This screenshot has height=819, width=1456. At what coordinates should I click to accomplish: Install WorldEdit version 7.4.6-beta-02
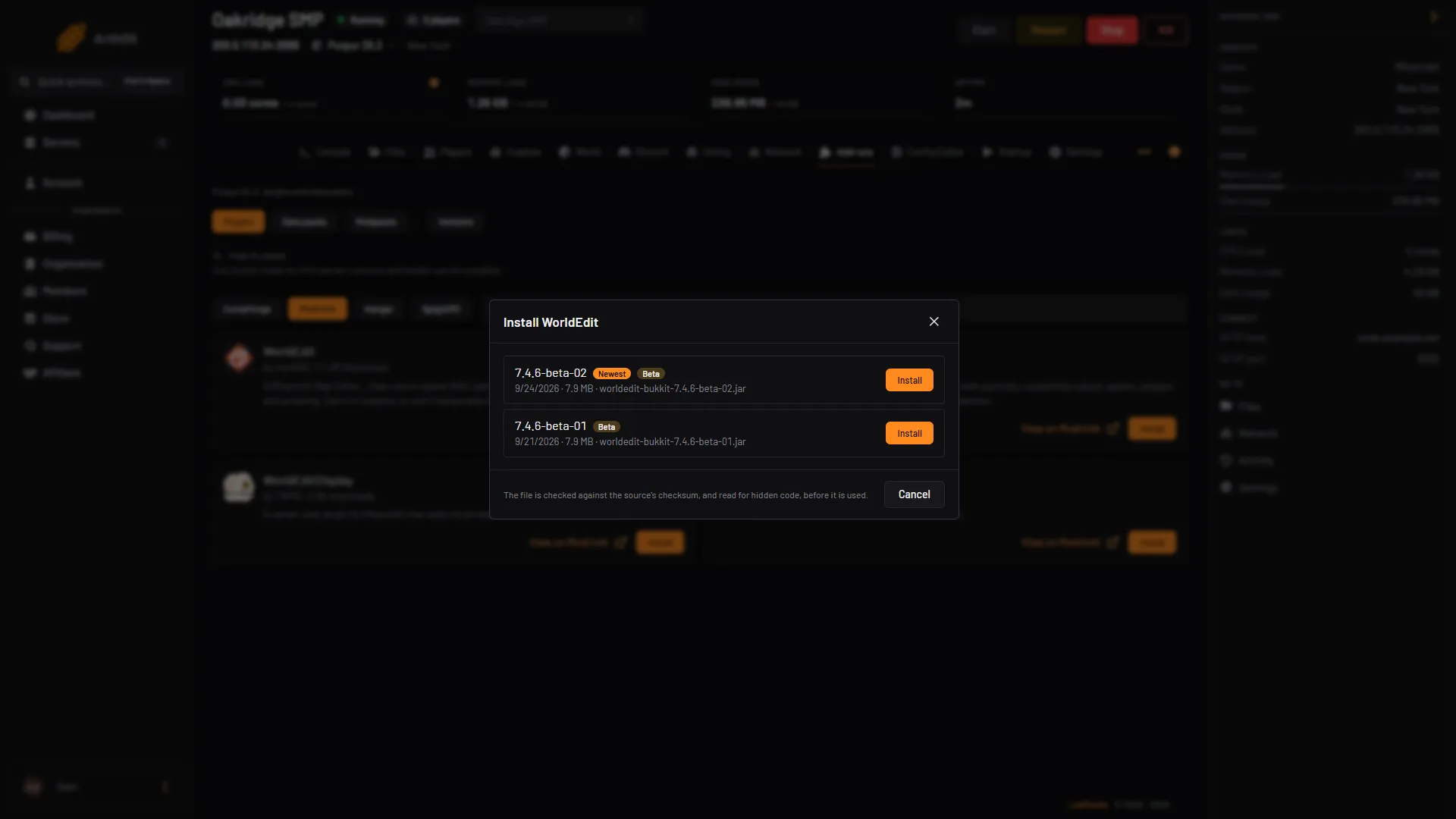pyautogui.click(x=909, y=380)
